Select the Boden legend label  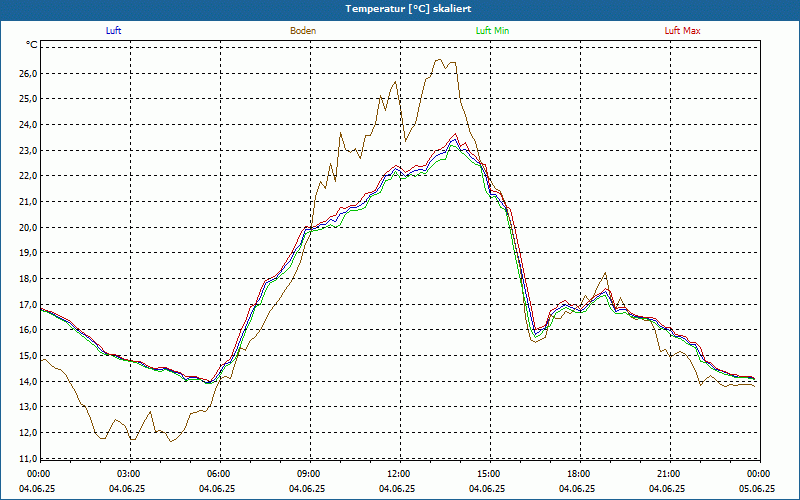(x=303, y=31)
